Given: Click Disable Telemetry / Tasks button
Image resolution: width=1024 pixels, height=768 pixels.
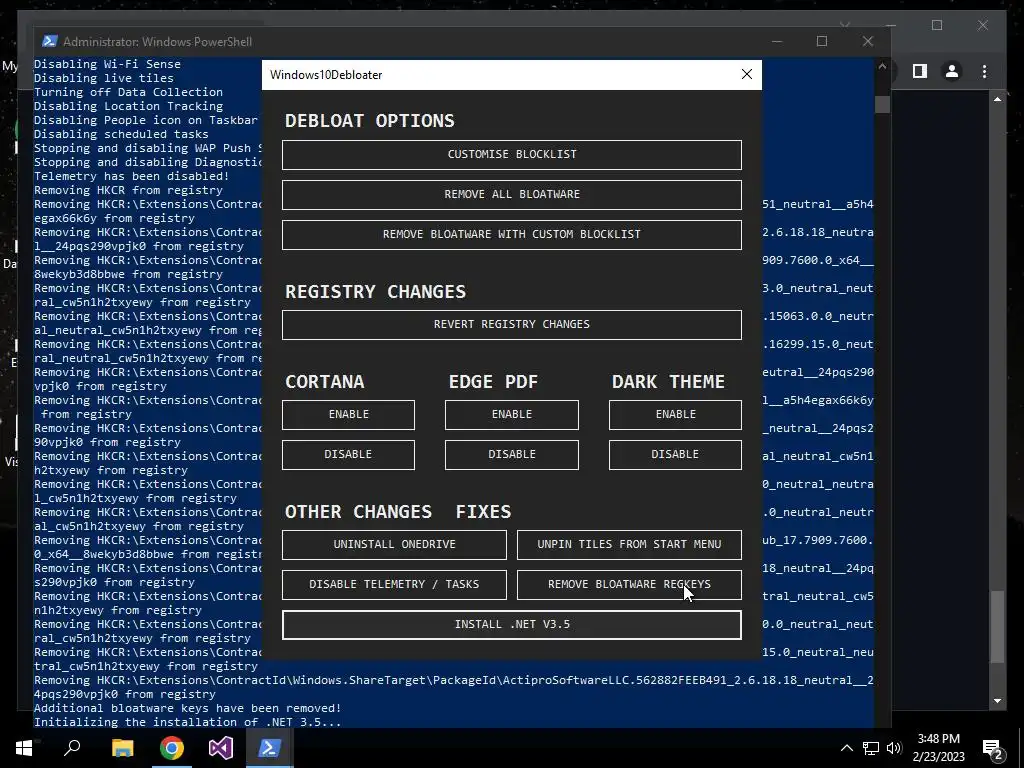Looking at the screenshot, I should pyautogui.click(x=394, y=584).
